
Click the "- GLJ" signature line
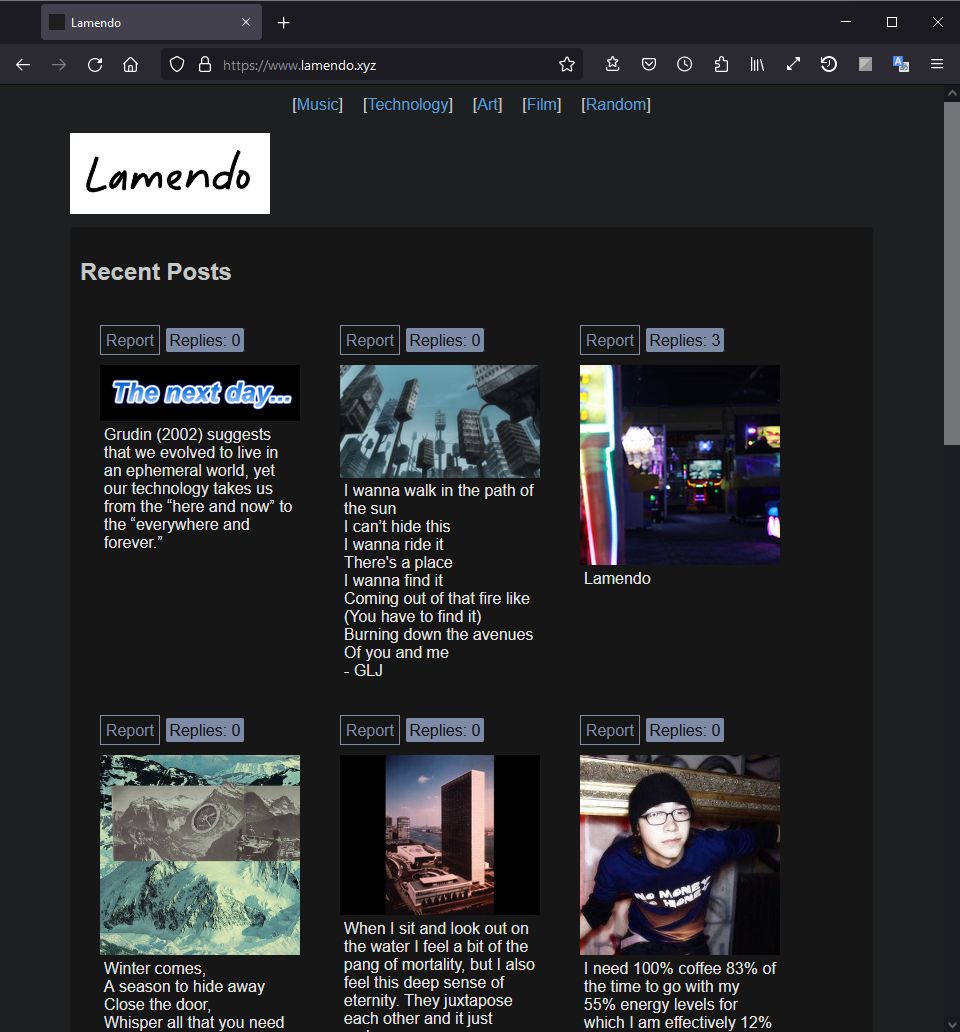(363, 671)
